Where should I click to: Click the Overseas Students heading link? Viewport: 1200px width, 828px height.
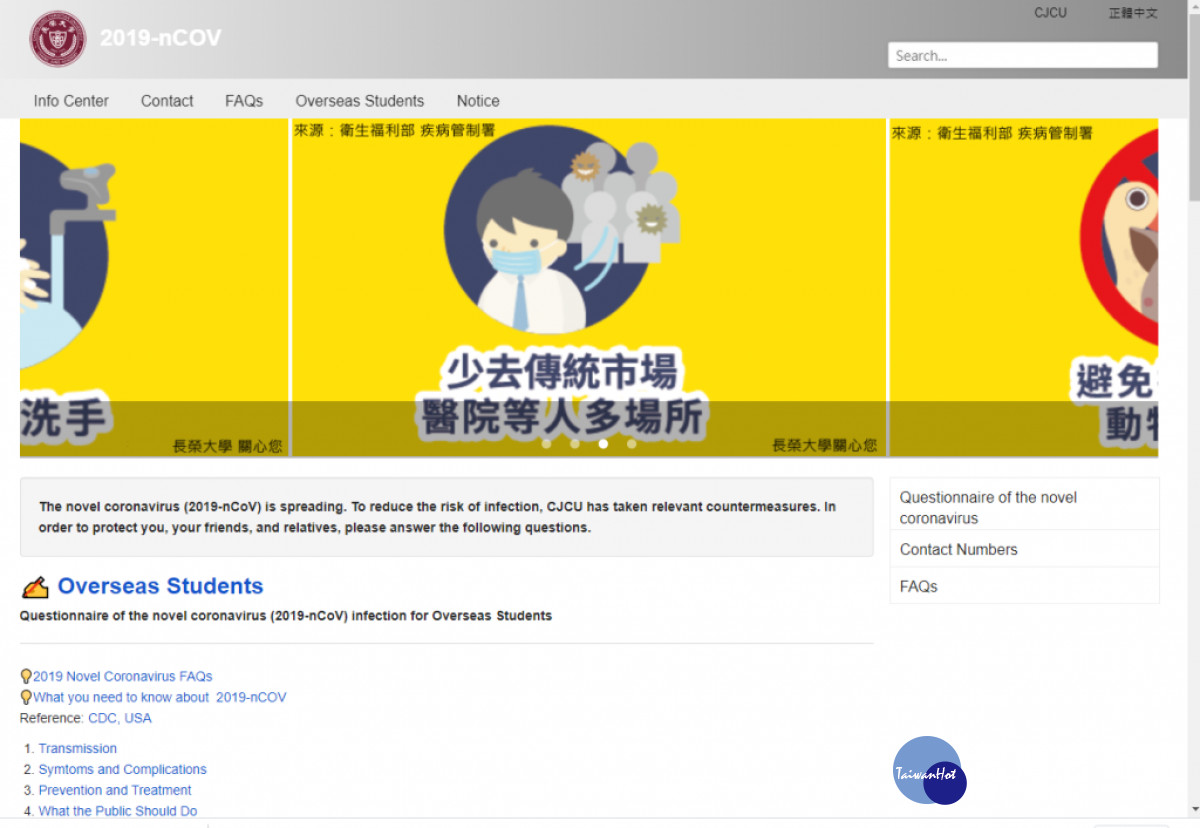[x=160, y=586]
